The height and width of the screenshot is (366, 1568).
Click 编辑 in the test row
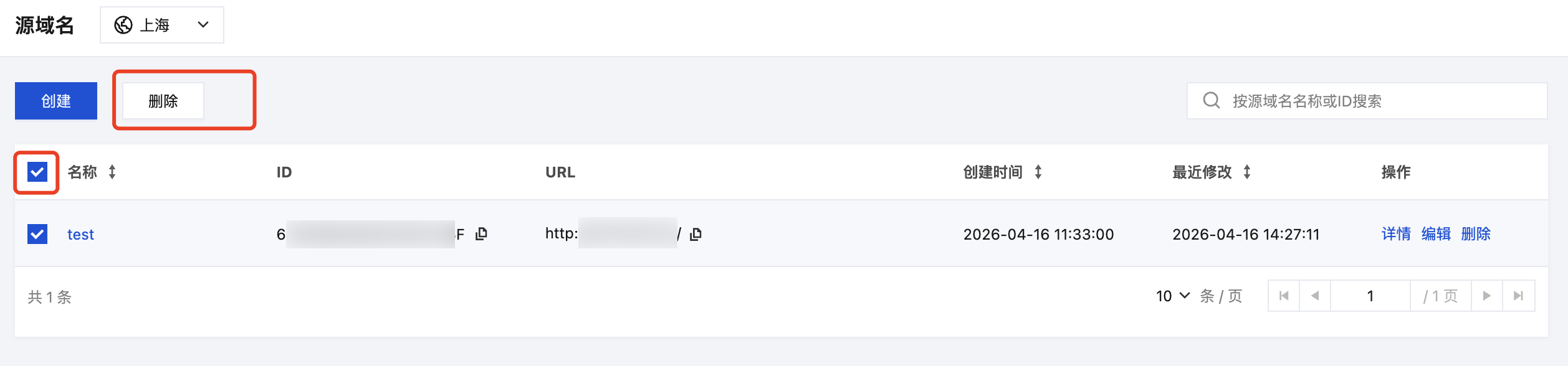tap(1436, 234)
